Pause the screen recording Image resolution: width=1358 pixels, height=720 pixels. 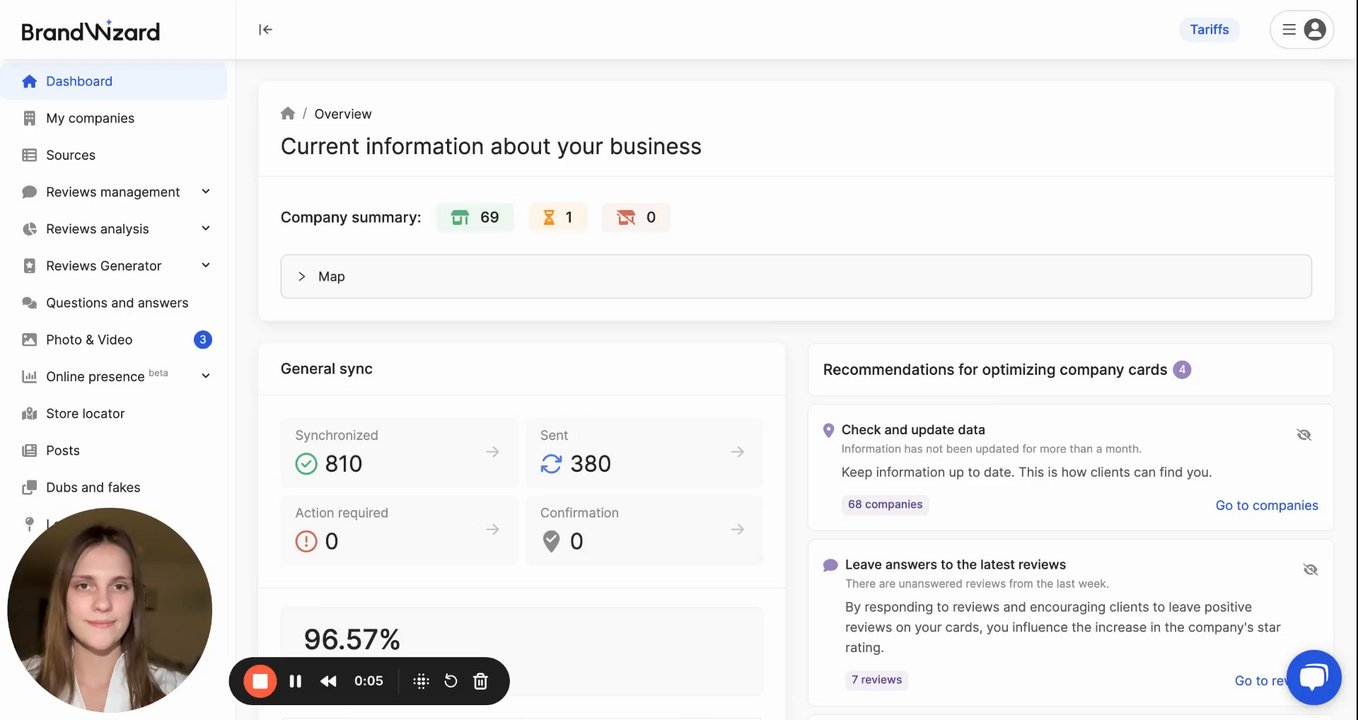click(295, 681)
